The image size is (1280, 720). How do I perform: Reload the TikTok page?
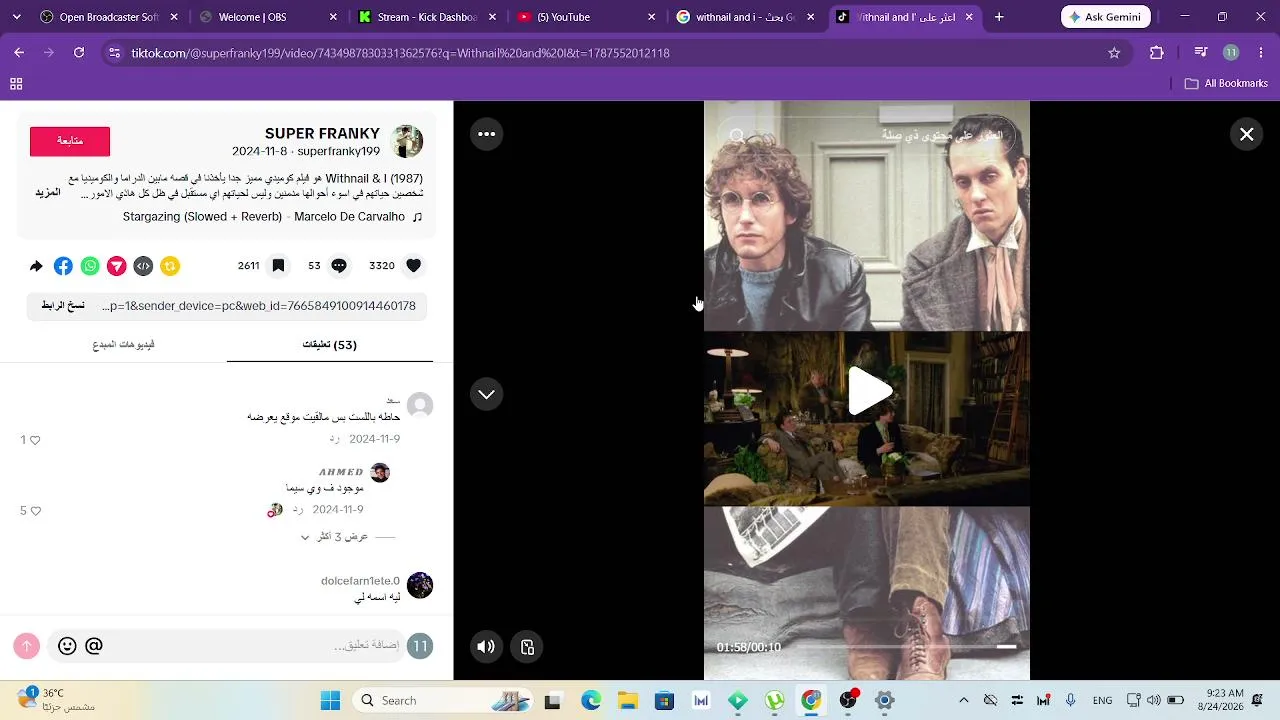(x=79, y=53)
